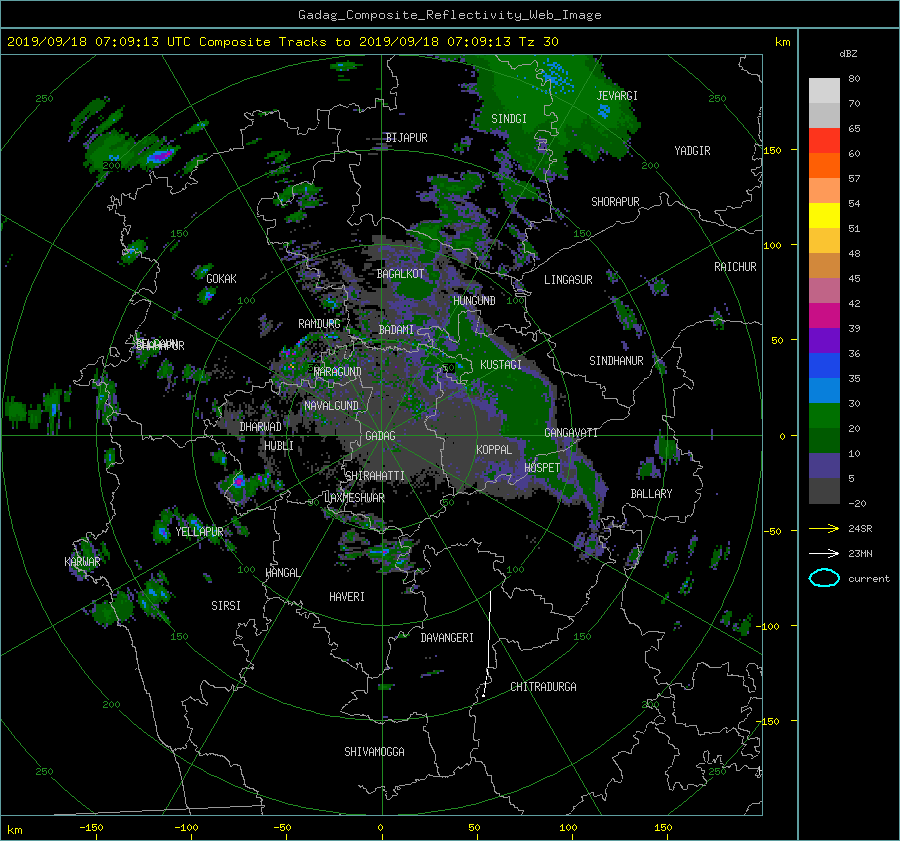Click the light gray 80 dBZ legend swatch
The height and width of the screenshot is (841, 900).
[x=824, y=90]
